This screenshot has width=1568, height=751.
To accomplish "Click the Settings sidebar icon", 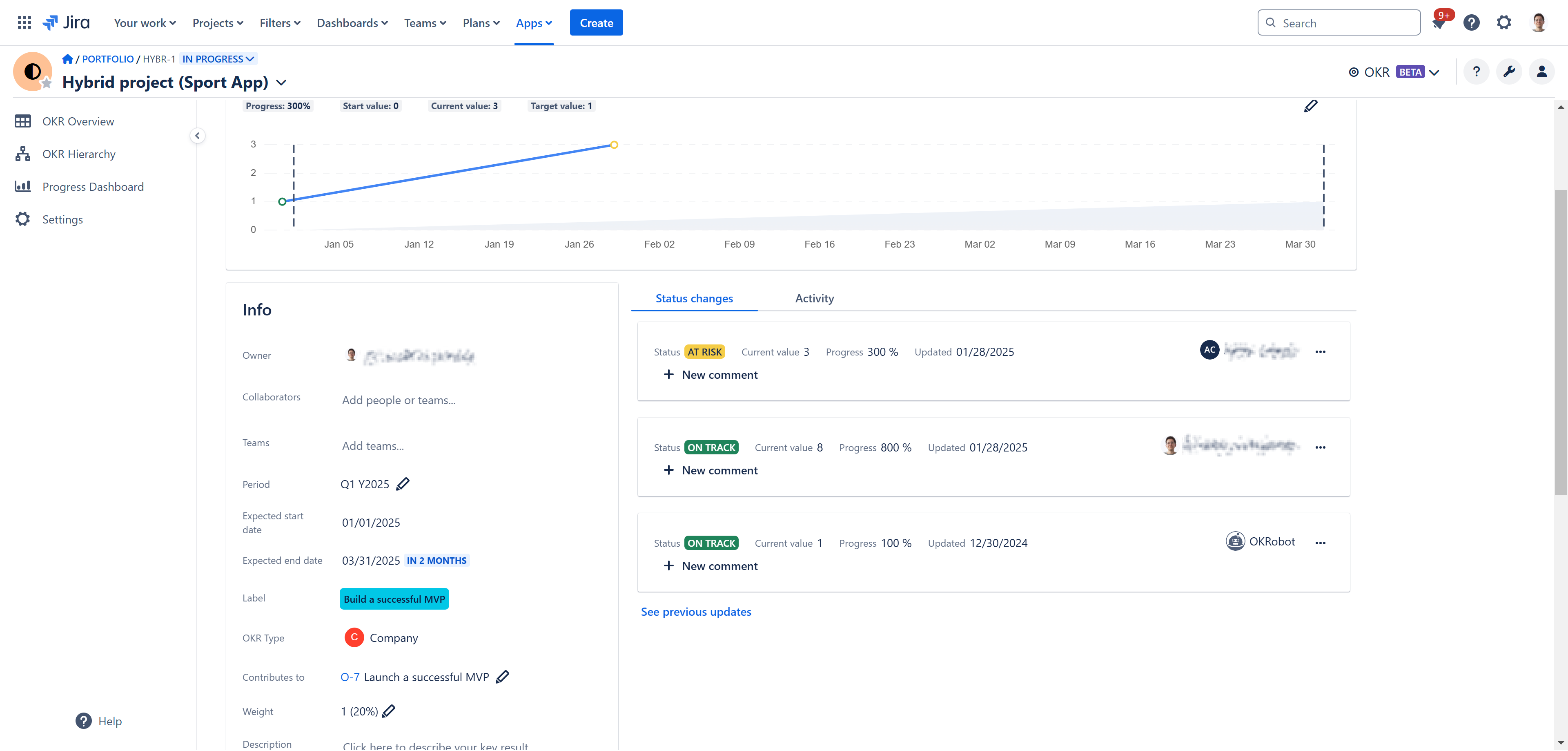I will (x=23, y=219).
